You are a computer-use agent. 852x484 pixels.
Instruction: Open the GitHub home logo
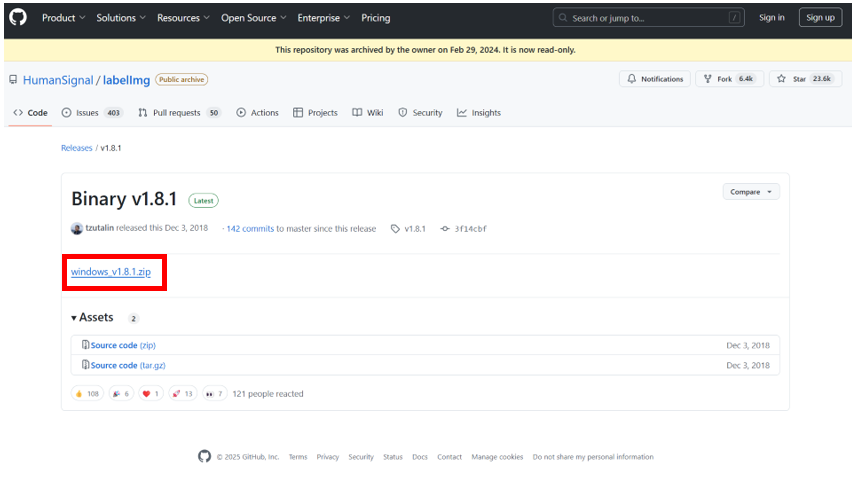18,17
